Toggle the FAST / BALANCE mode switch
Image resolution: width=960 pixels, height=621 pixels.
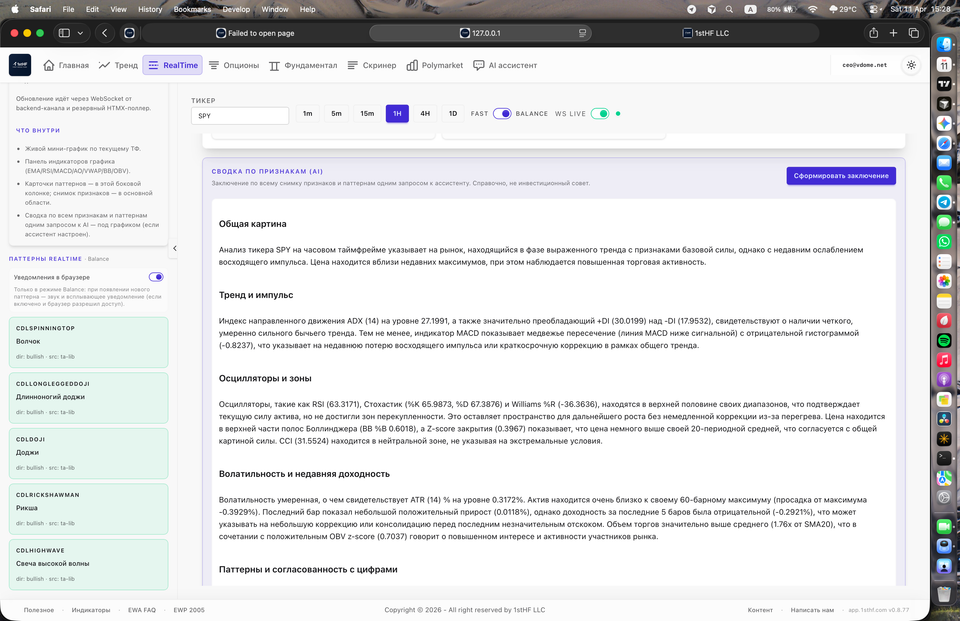(501, 114)
